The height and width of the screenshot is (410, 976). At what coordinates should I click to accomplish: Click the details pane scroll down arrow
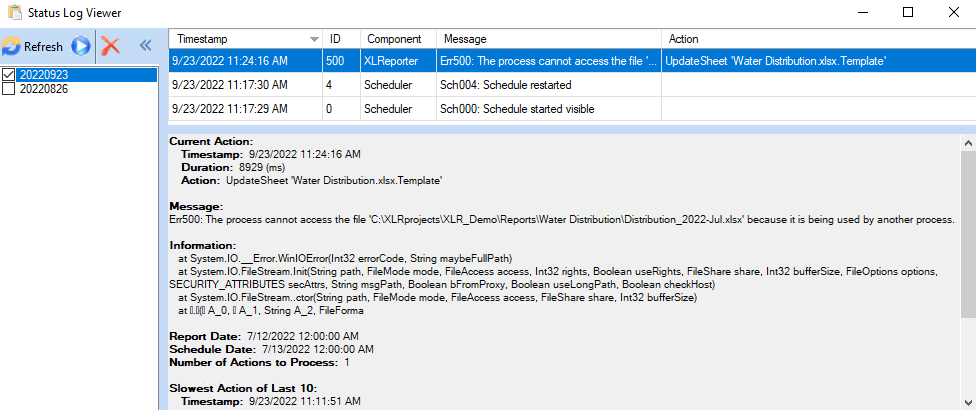969,403
